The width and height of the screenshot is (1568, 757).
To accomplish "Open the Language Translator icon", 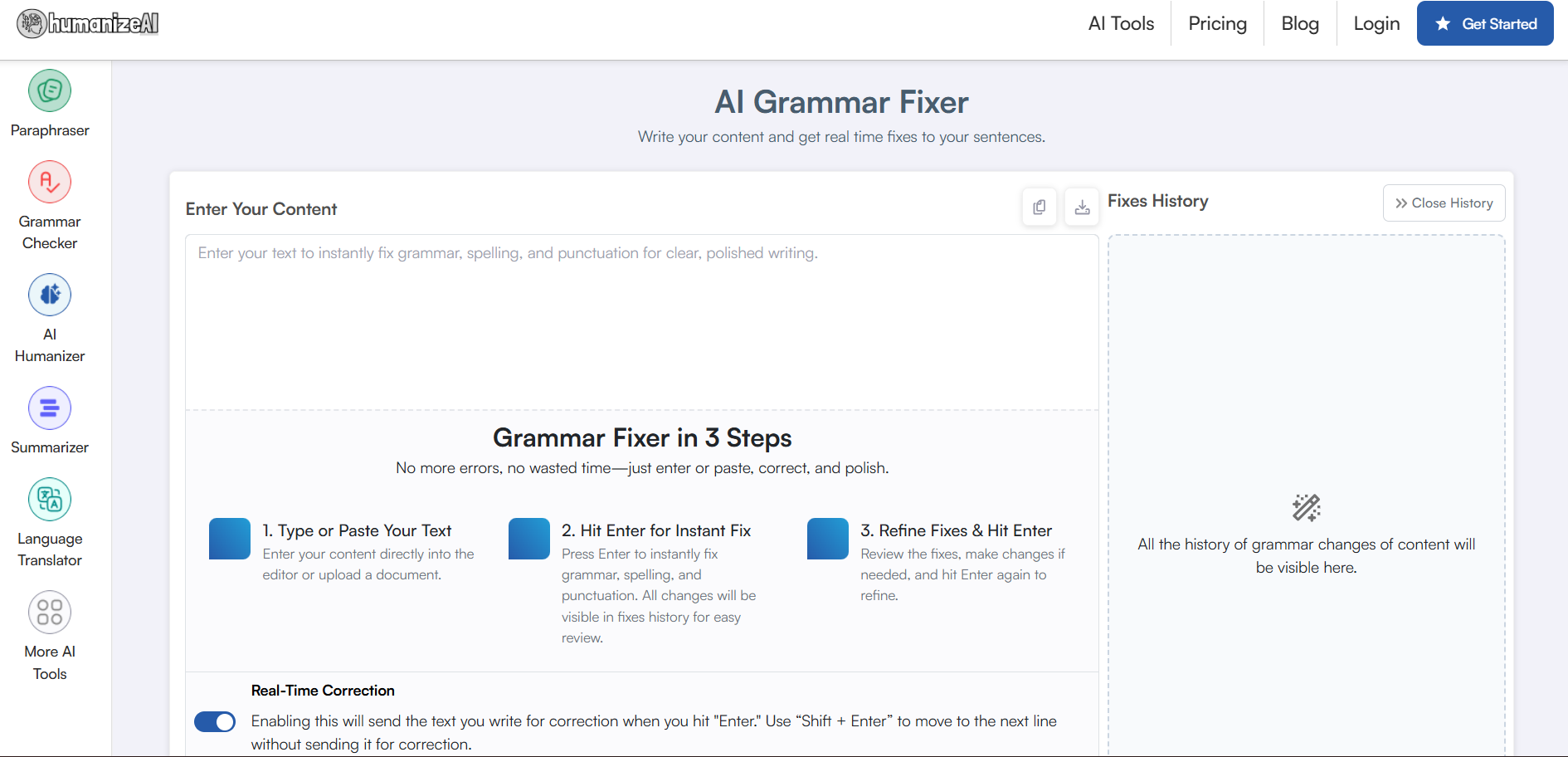I will pyautogui.click(x=50, y=499).
